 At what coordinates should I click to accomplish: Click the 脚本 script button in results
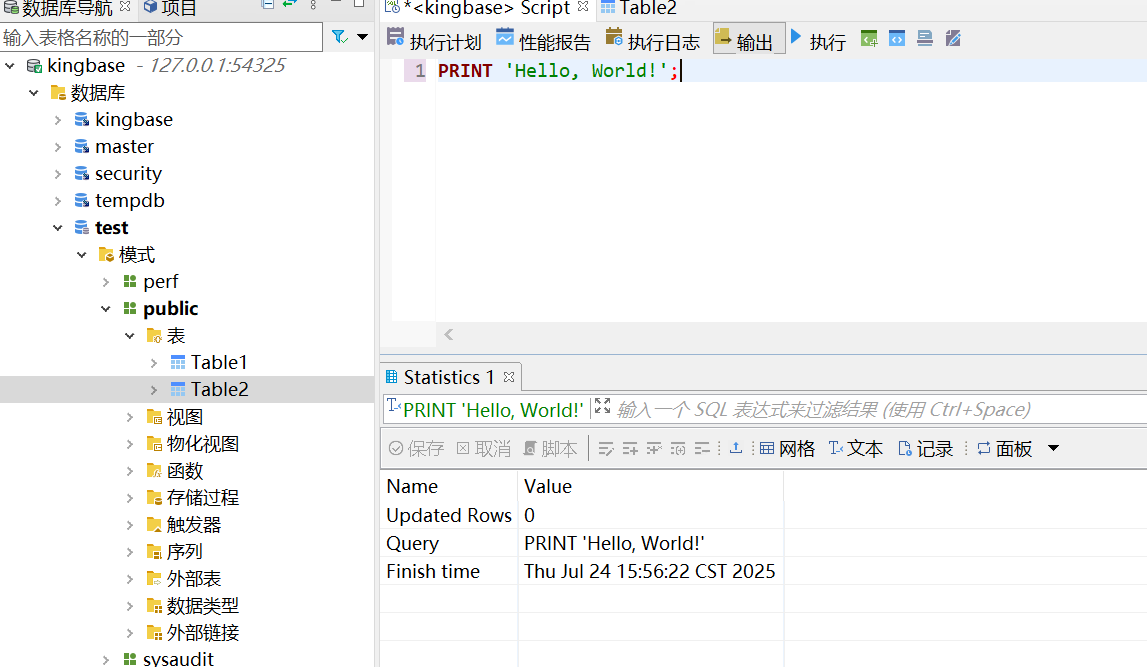point(550,448)
